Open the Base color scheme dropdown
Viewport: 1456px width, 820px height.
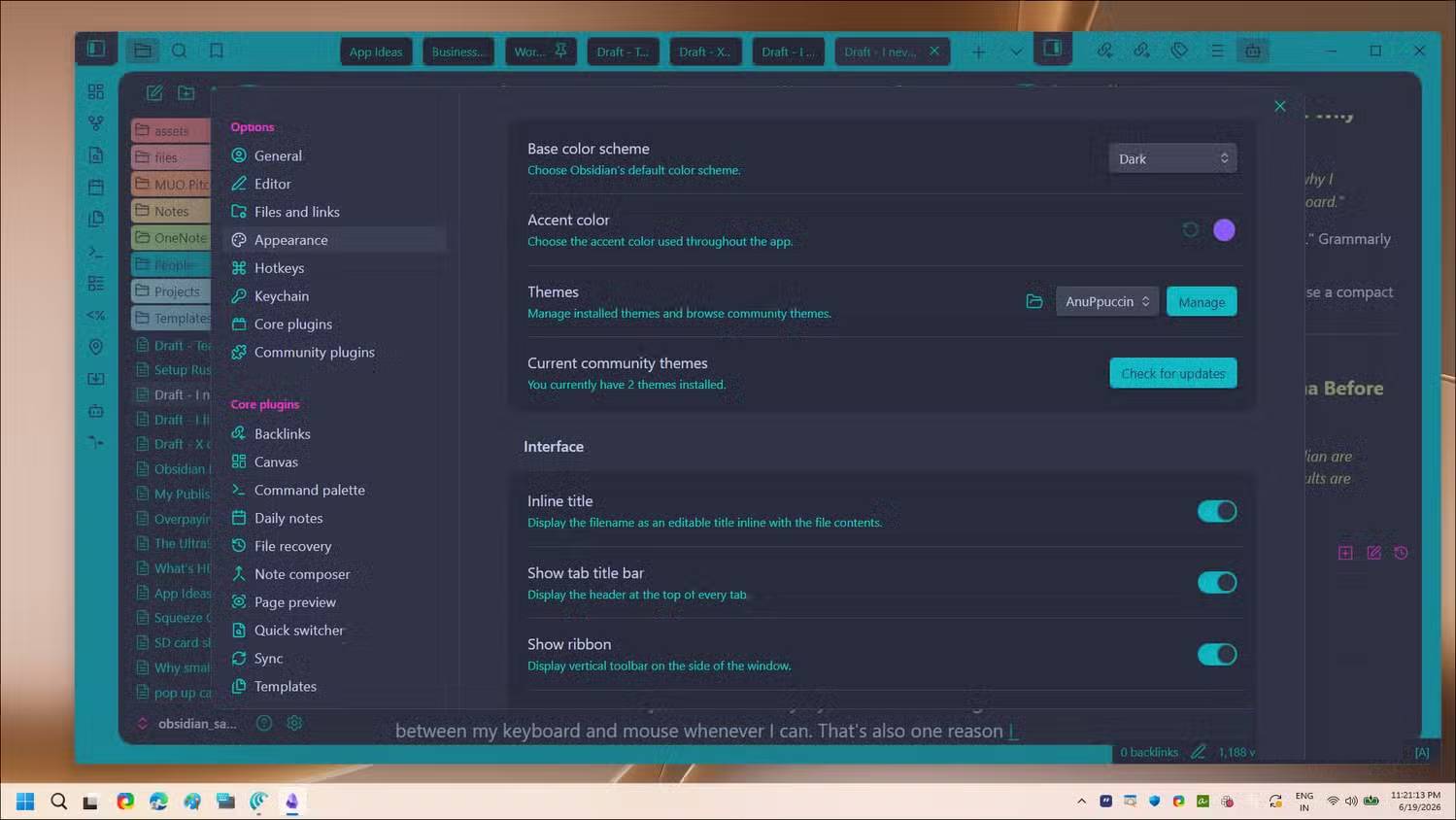pos(1172,158)
